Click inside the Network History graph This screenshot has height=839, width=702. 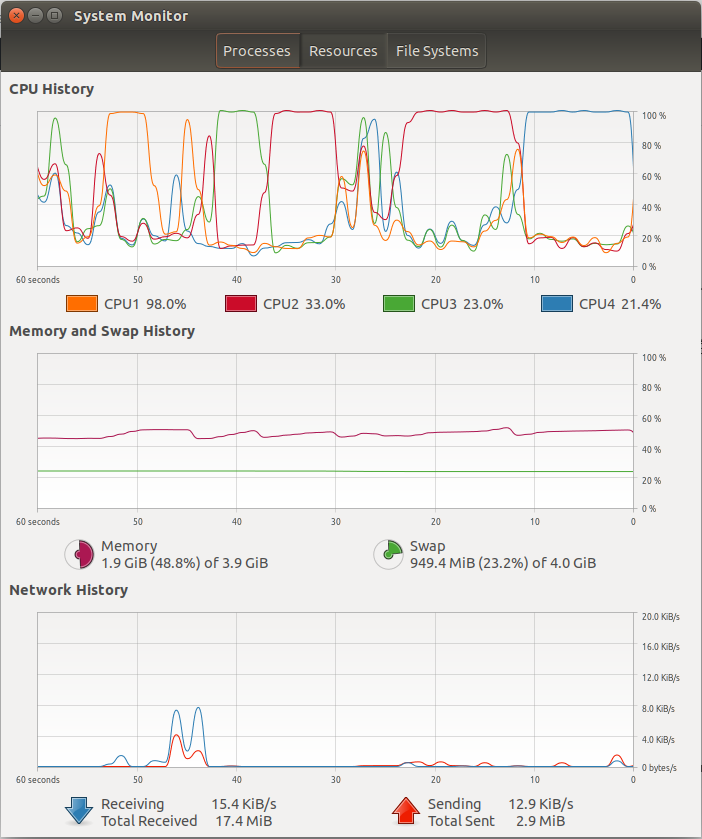(335, 690)
